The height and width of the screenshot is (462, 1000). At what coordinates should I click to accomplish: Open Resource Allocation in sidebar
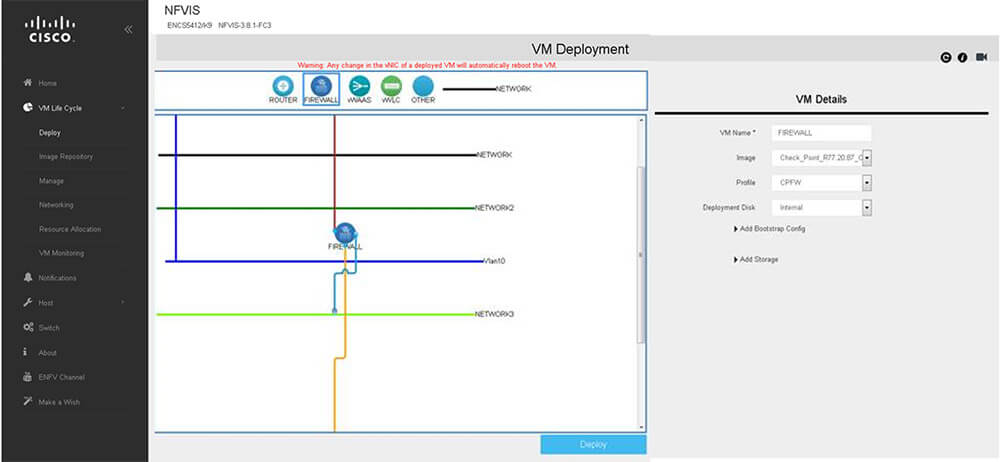coord(70,229)
